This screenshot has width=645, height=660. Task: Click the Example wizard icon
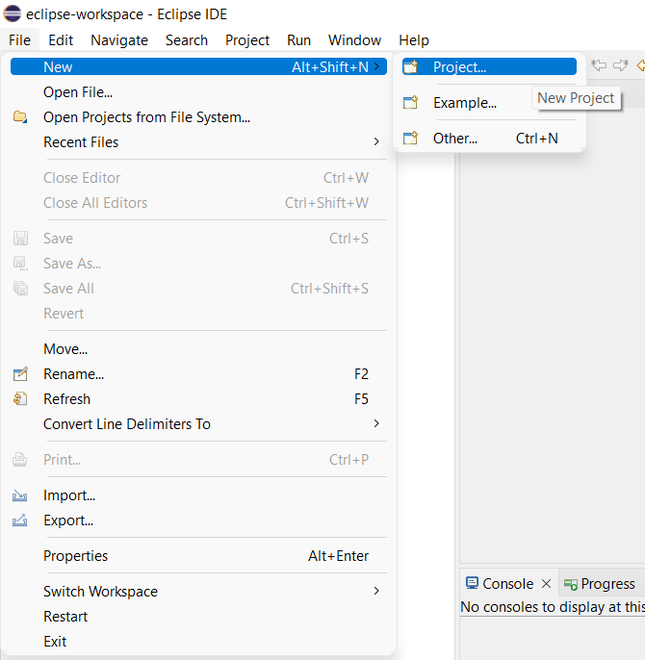[410, 103]
